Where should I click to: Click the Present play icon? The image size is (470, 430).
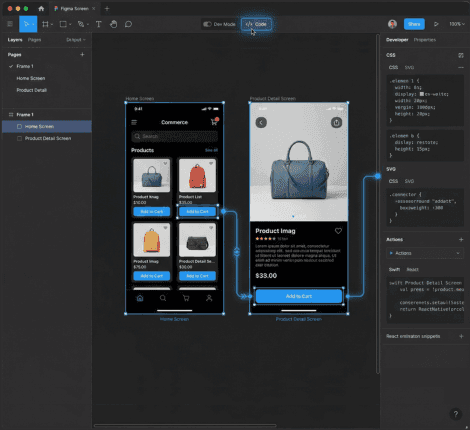pyautogui.click(x=436, y=24)
